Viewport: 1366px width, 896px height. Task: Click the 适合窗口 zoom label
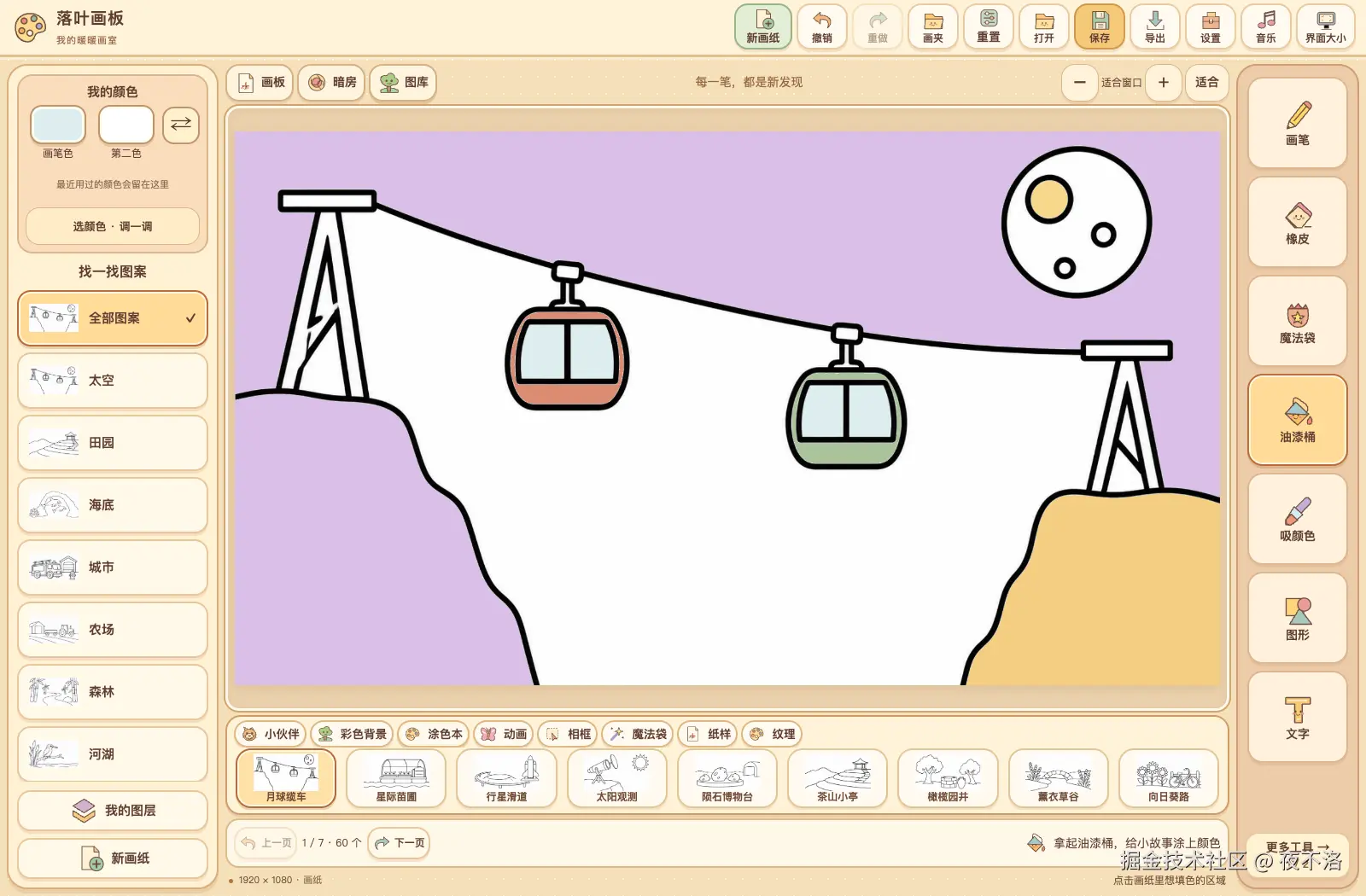click(x=1121, y=83)
